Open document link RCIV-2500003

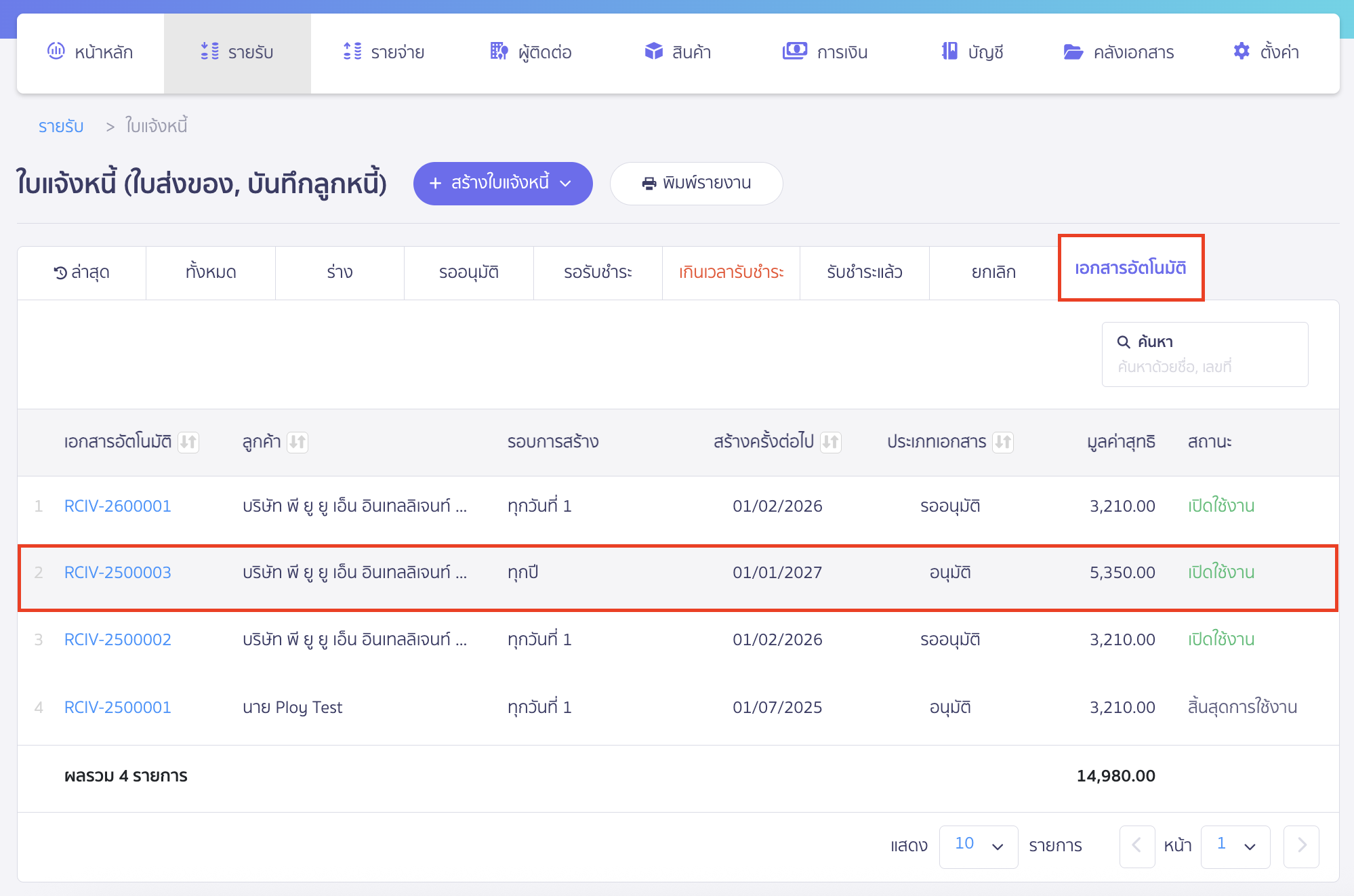point(117,573)
